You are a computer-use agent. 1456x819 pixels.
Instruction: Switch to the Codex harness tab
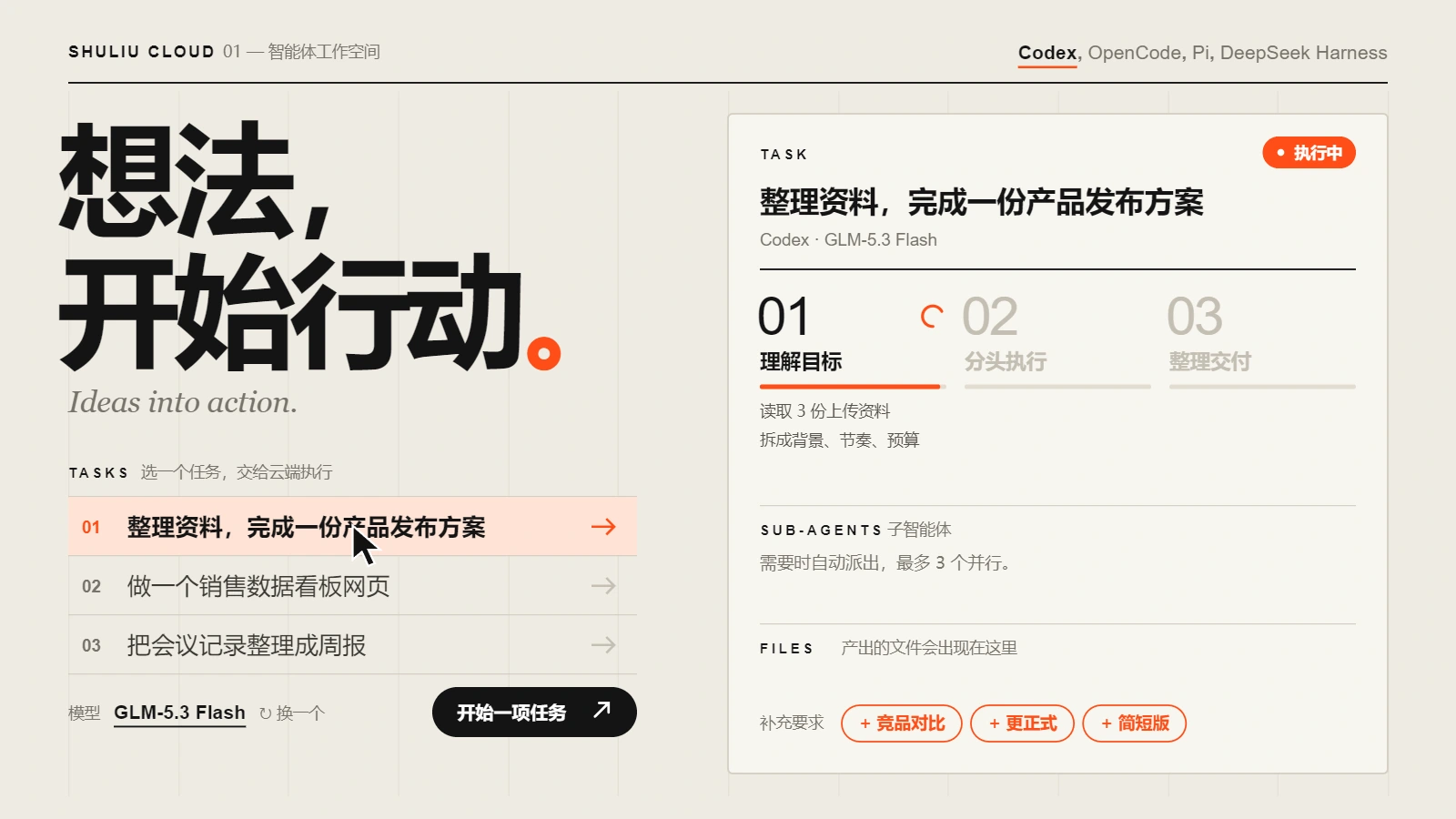pyautogui.click(x=1047, y=53)
